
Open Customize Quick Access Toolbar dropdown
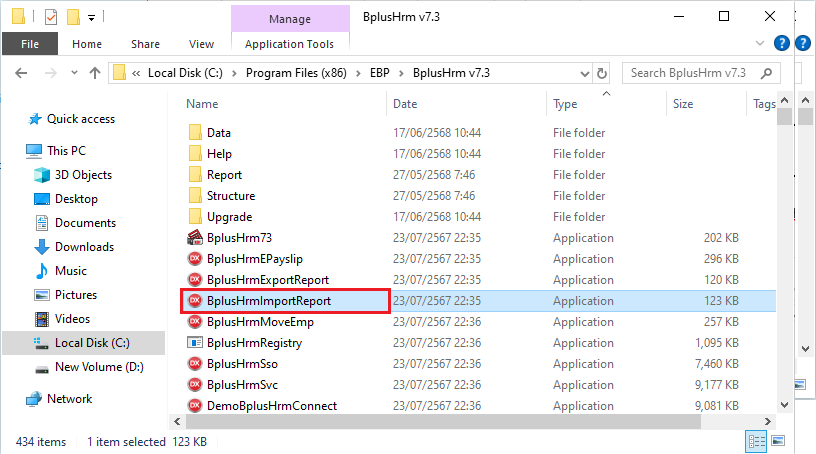pyautogui.click(x=91, y=17)
